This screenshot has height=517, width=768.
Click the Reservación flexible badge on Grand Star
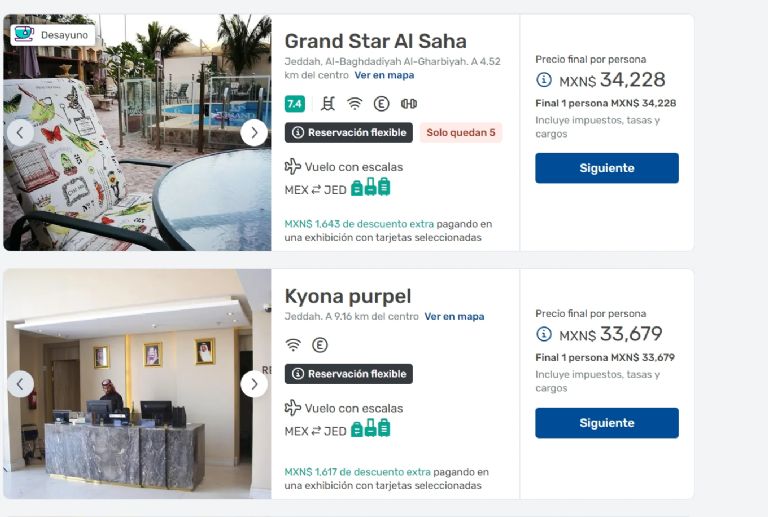pyautogui.click(x=348, y=132)
